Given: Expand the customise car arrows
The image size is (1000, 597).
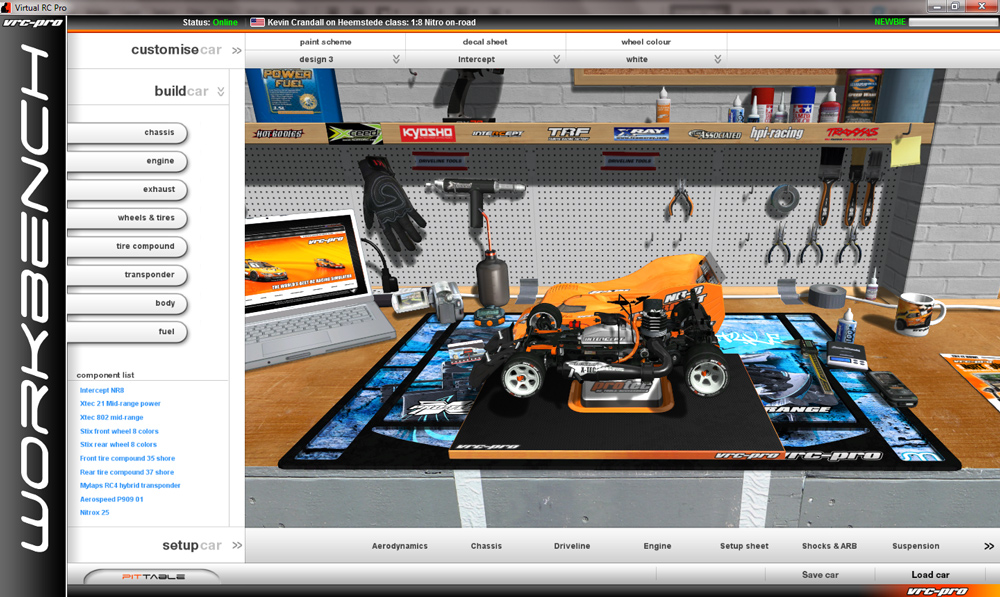Looking at the screenshot, I should (237, 50).
